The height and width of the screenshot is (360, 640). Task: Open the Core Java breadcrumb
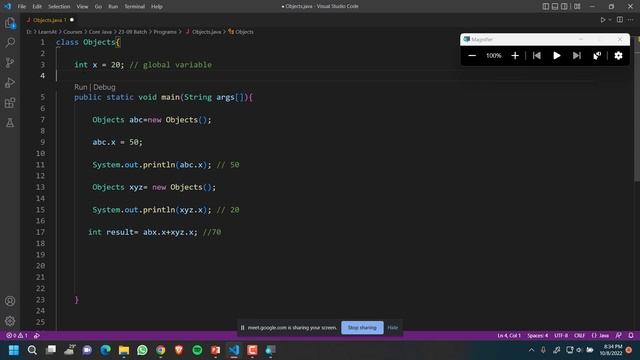pos(100,32)
